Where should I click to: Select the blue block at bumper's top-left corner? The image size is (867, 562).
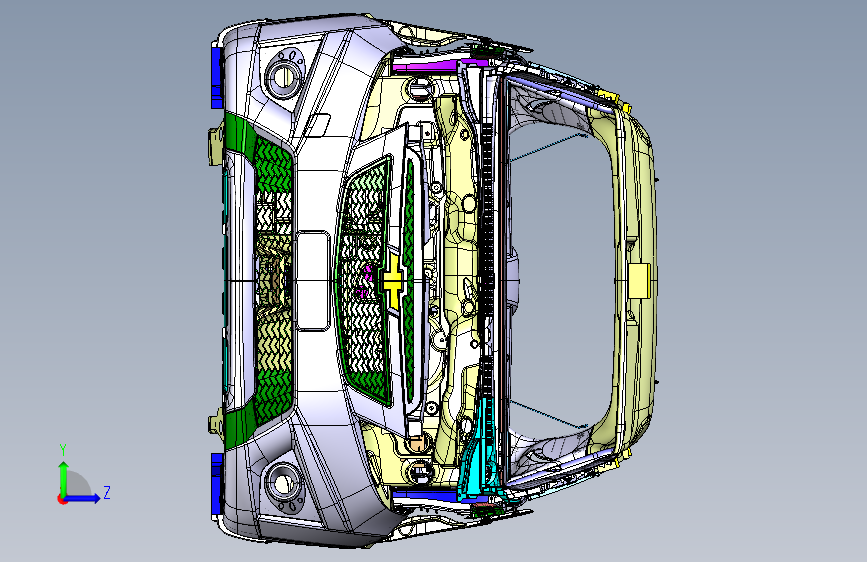(x=217, y=76)
